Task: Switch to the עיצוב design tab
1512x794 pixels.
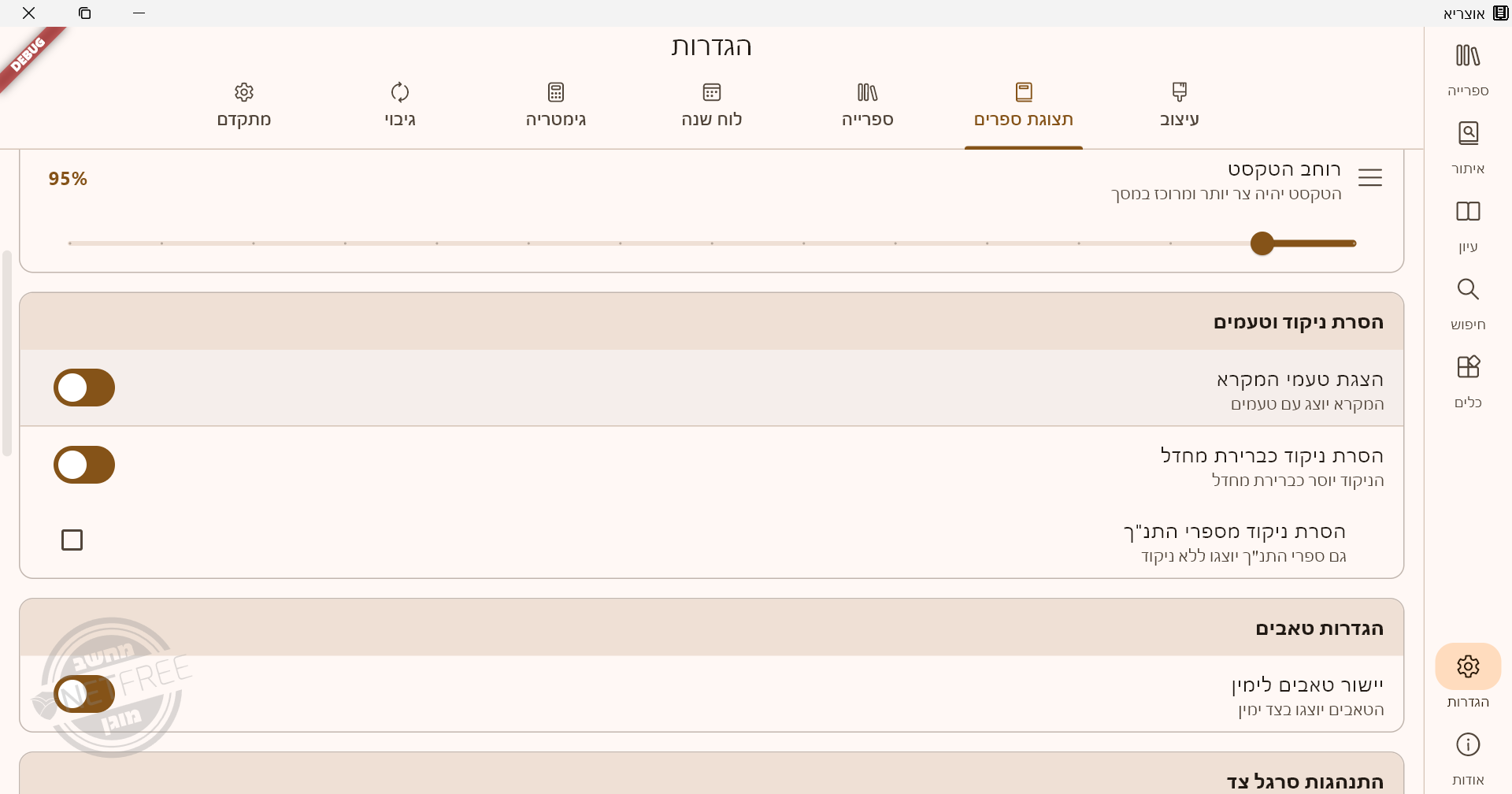Action: [1179, 105]
